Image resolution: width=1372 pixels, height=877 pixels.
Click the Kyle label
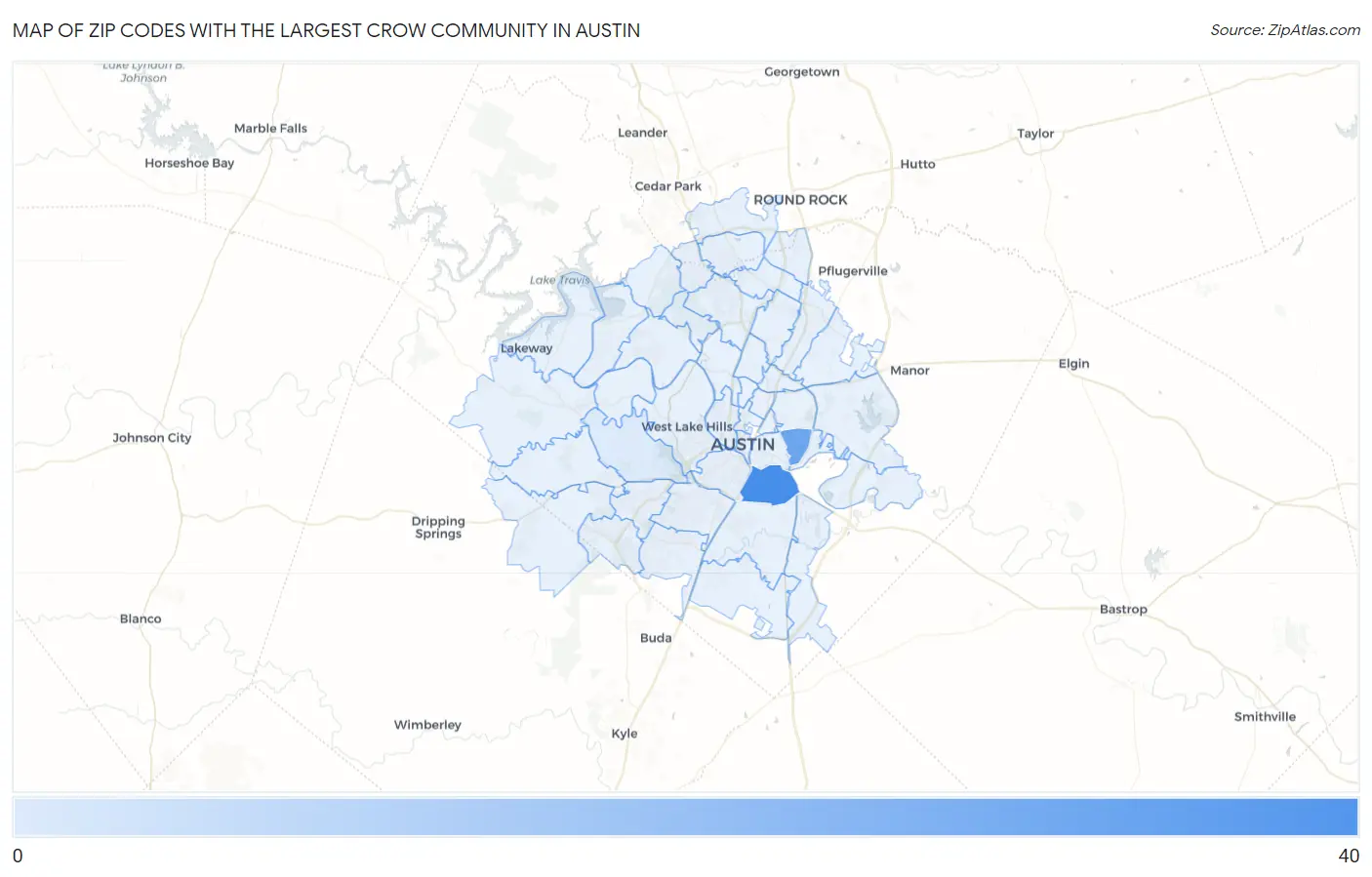[625, 734]
